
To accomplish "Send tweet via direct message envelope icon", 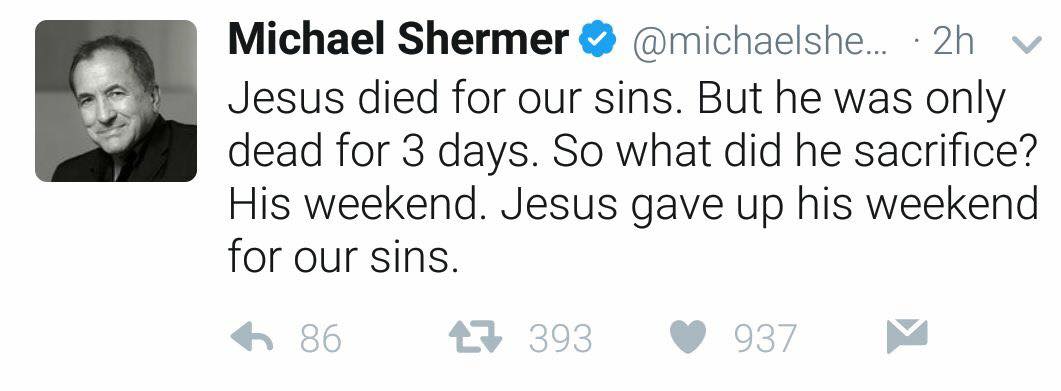I will tap(907, 336).
